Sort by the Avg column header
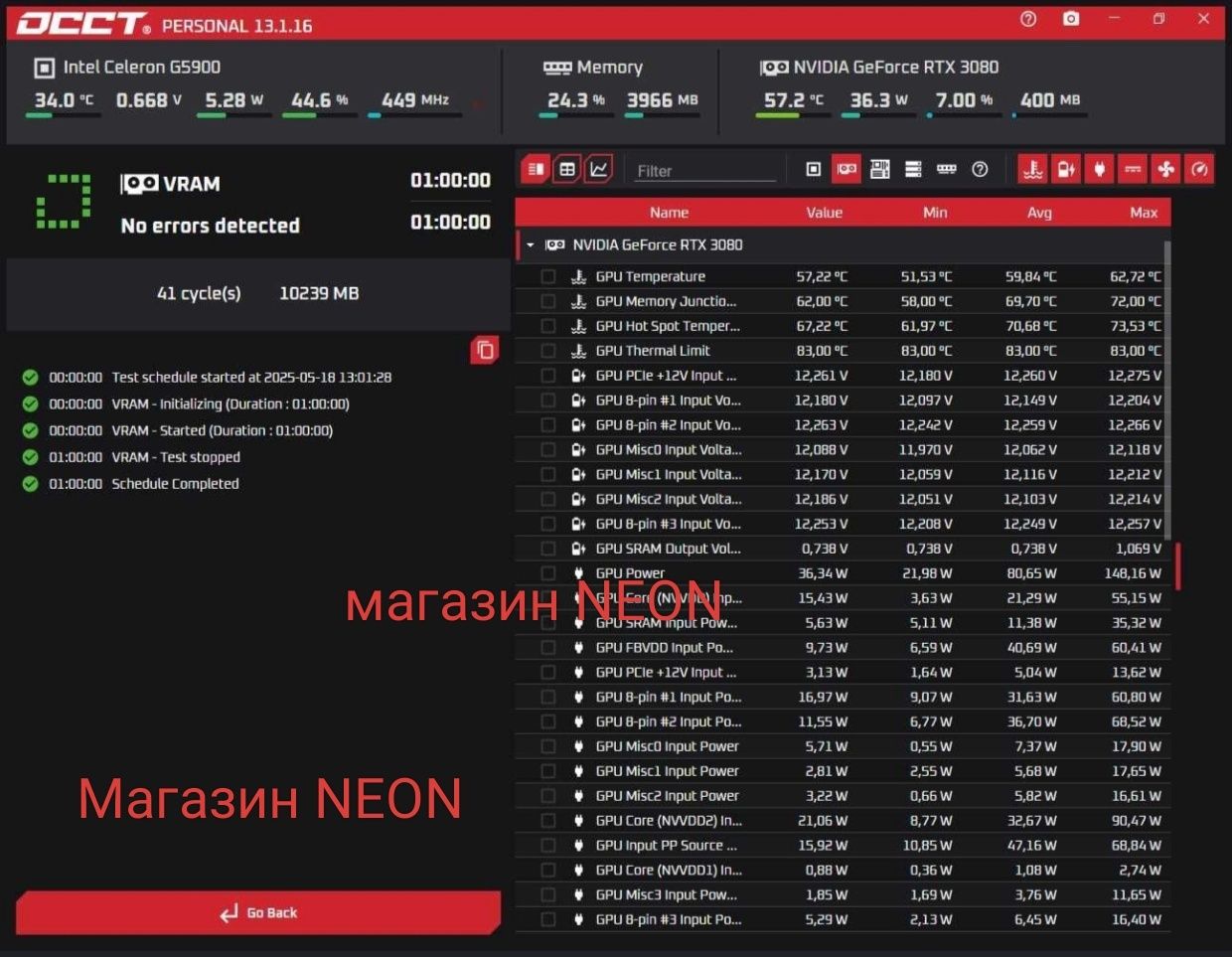 (x=1039, y=213)
